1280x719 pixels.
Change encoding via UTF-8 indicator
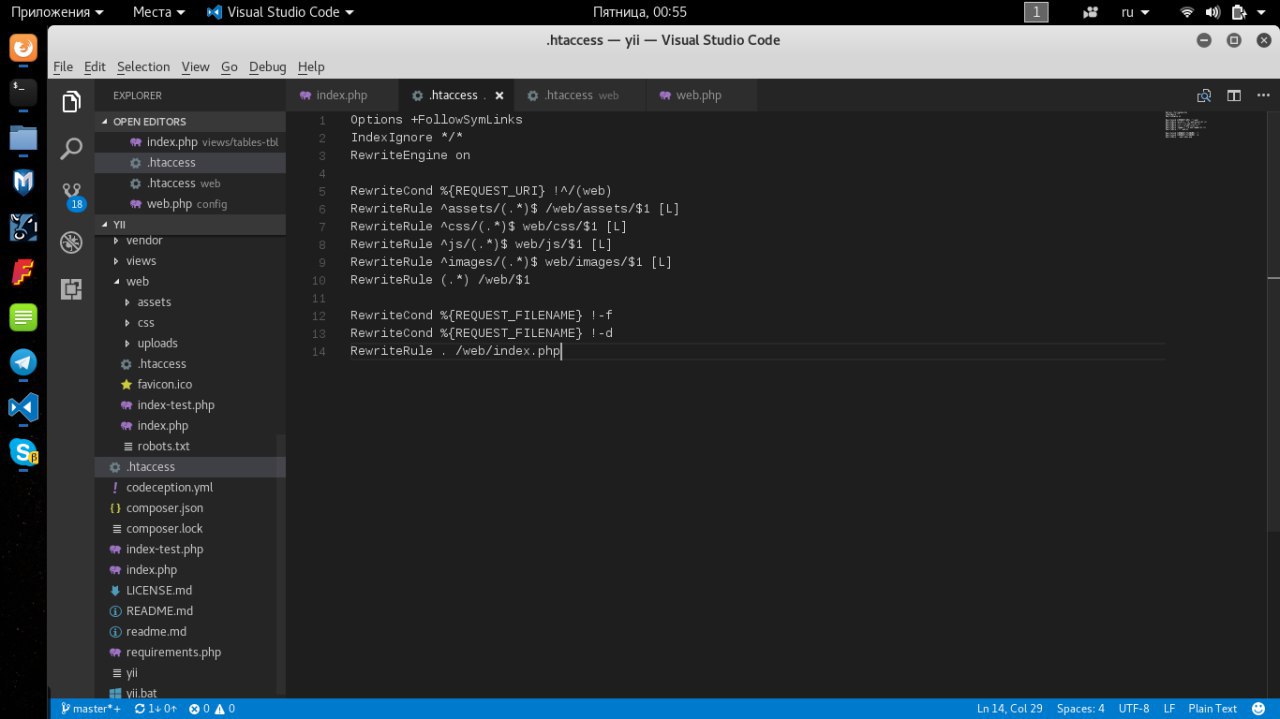pyautogui.click(x=1133, y=709)
